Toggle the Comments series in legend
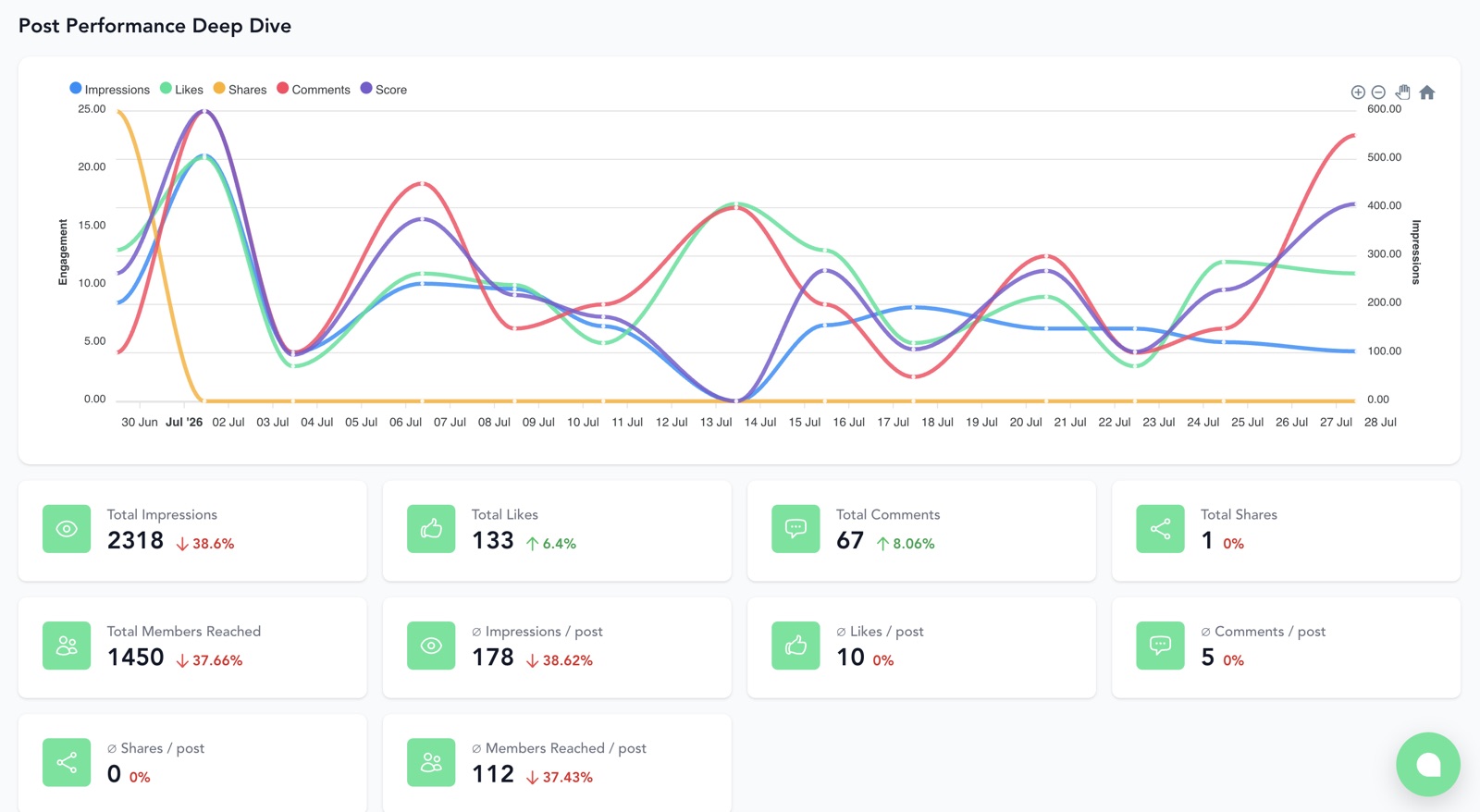 click(314, 90)
